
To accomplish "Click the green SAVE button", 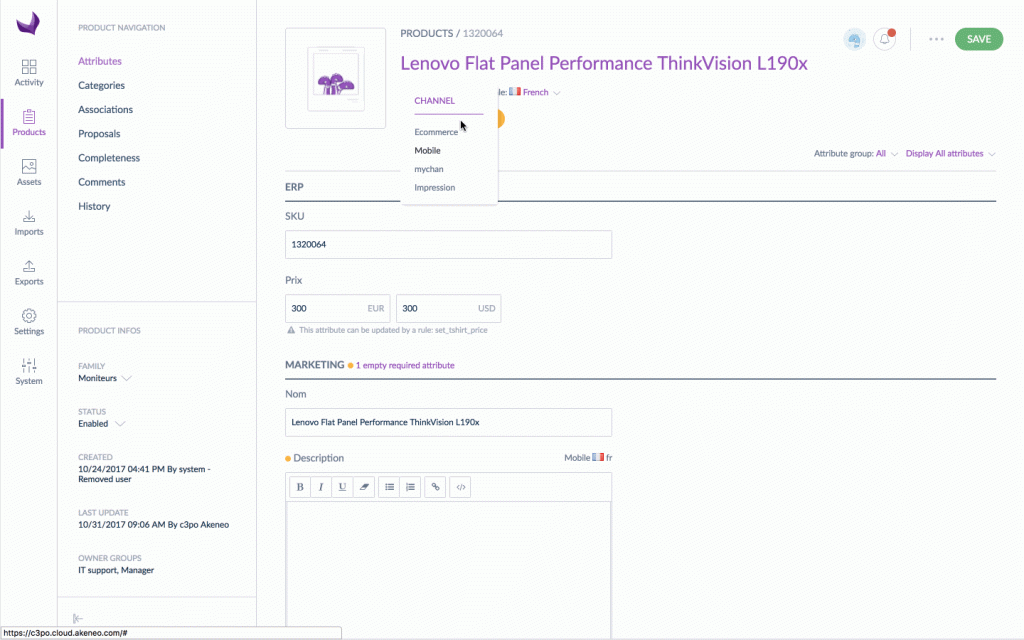I will [x=979, y=39].
